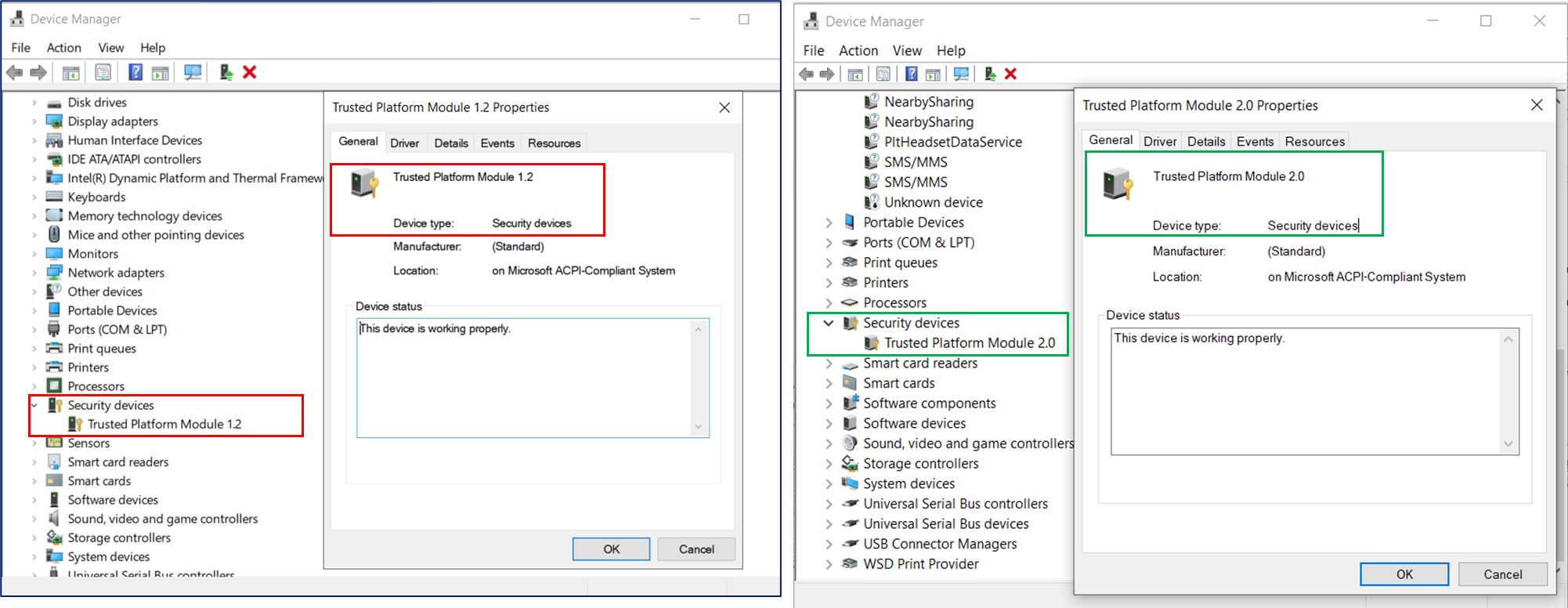Image resolution: width=1568 pixels, height=608 pixels.
Task: Open the Driver tab in TPM 1.2 Properties
Action: [404, 143]
